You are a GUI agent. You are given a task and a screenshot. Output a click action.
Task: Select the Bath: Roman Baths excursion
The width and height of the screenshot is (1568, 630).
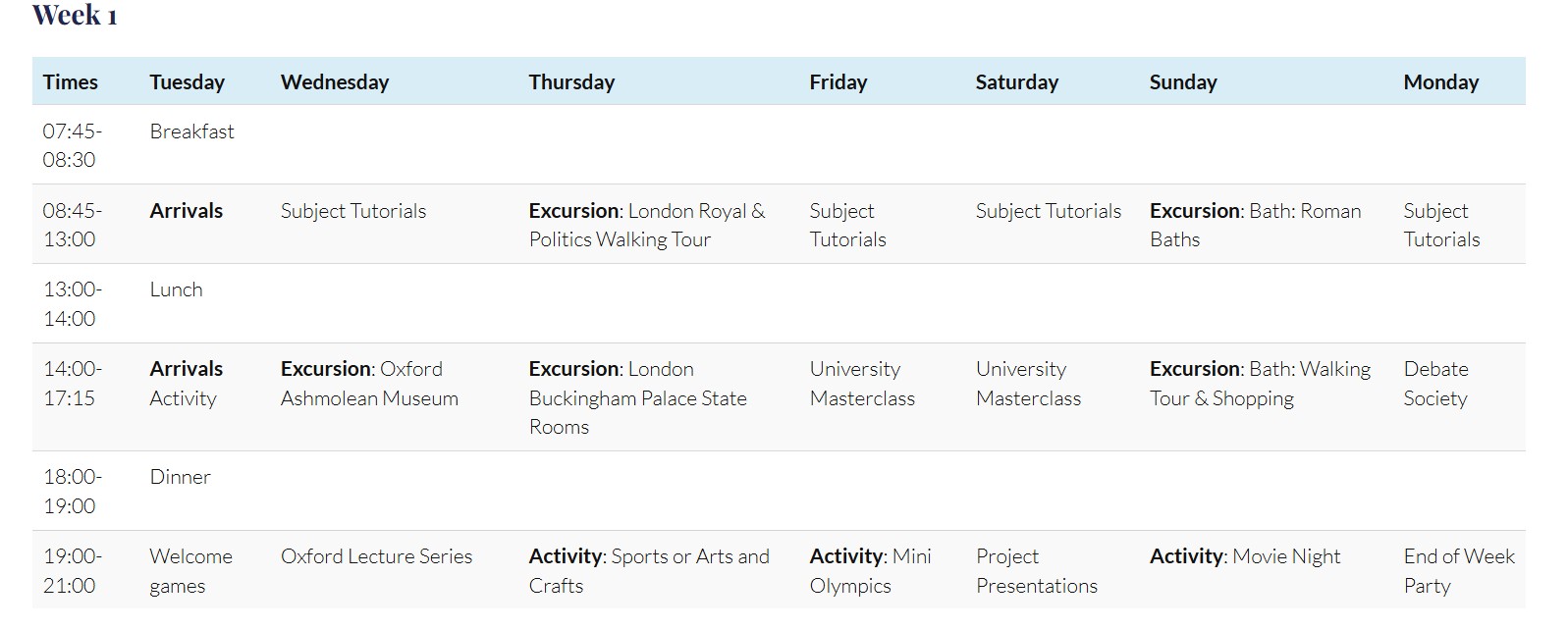point(1254,225)
